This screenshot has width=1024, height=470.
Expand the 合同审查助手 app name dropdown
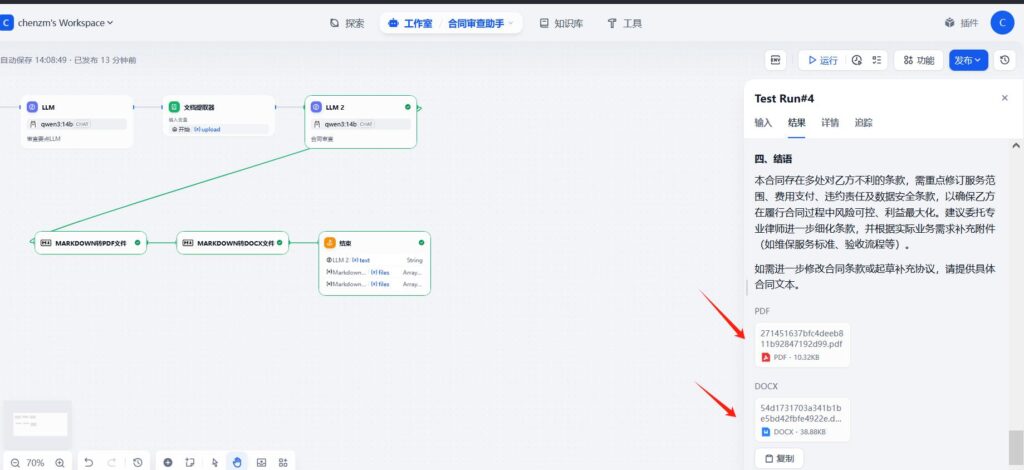click(x=480, y=22)
